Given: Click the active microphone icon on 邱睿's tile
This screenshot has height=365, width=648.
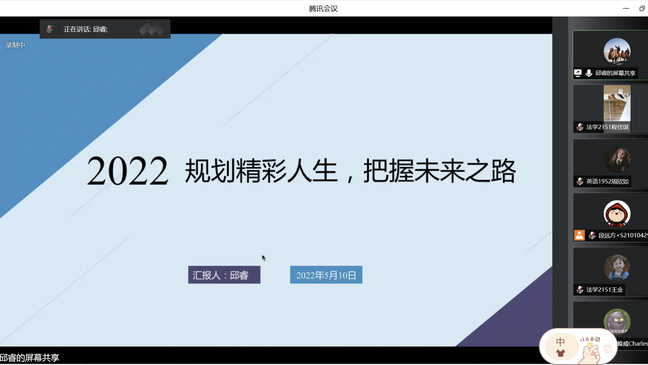Looking at the screenshot, I should tap(588, 73).
